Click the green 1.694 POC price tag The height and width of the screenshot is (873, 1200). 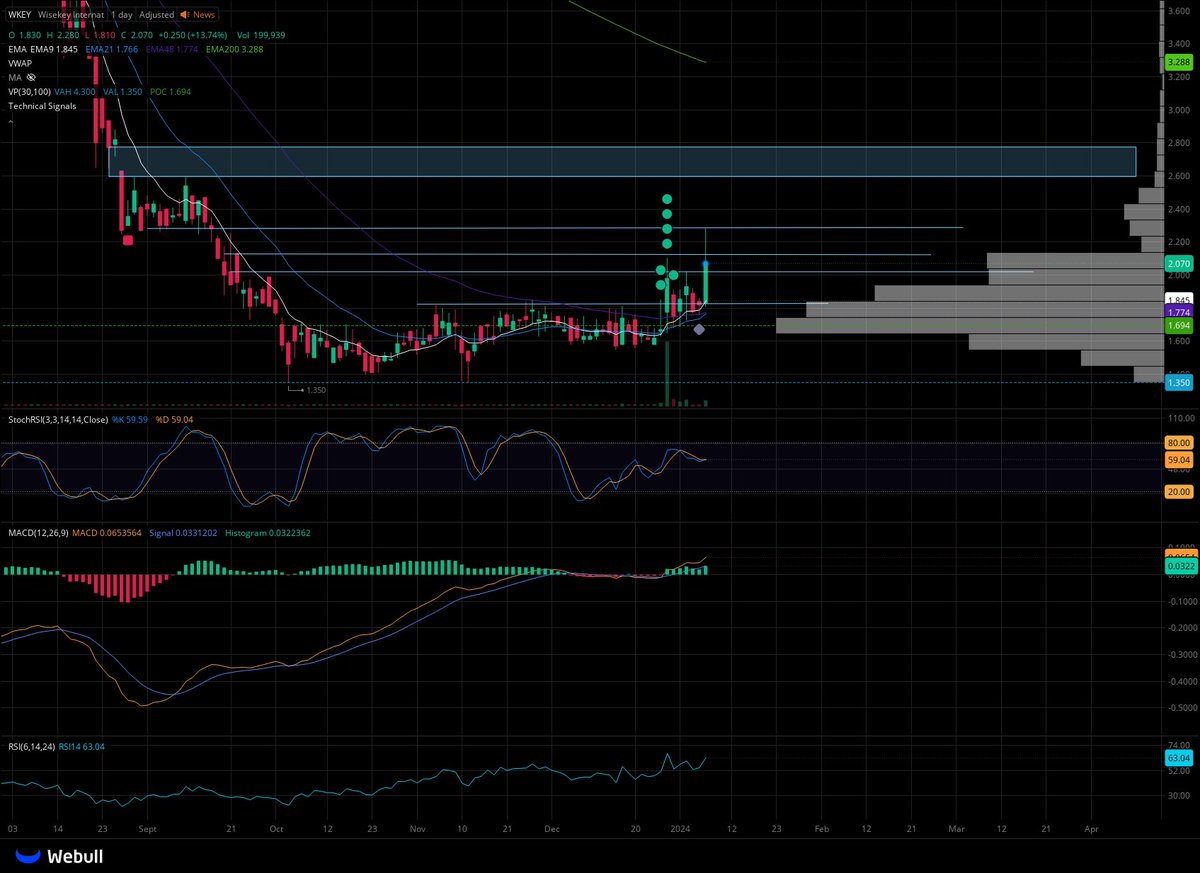click(1177, 326)
